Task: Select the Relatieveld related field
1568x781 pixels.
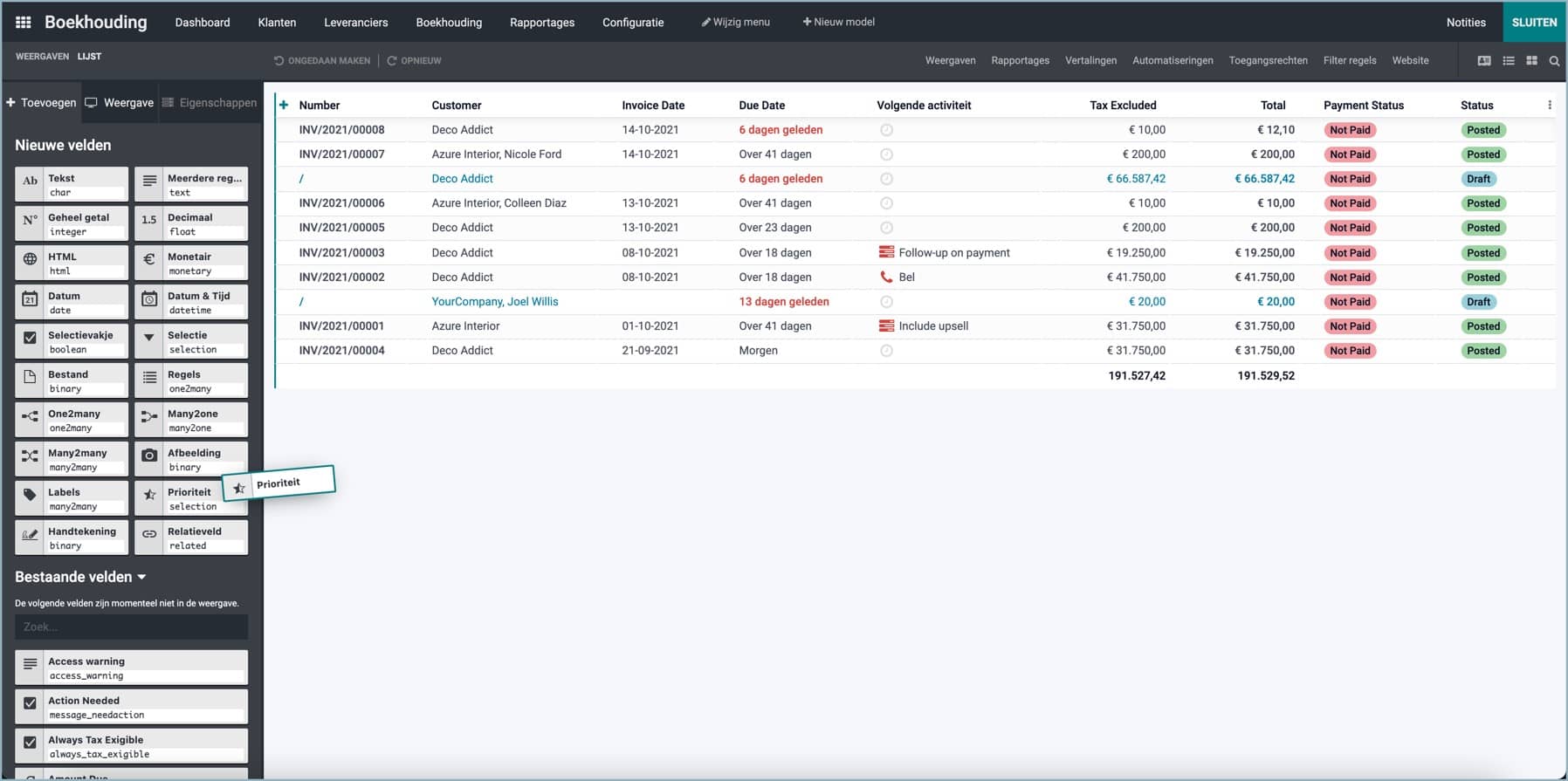Action: point(191,538)
